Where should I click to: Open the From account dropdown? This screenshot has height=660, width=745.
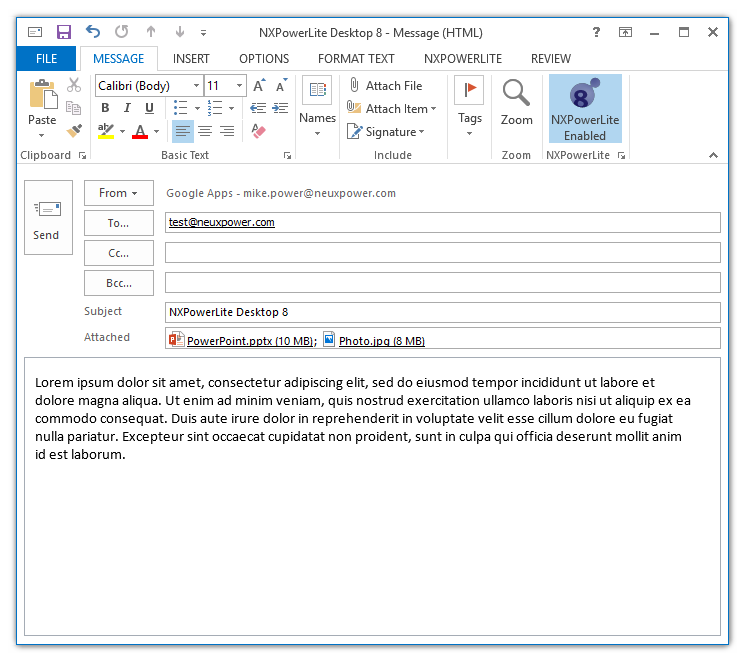pos(119,193)
